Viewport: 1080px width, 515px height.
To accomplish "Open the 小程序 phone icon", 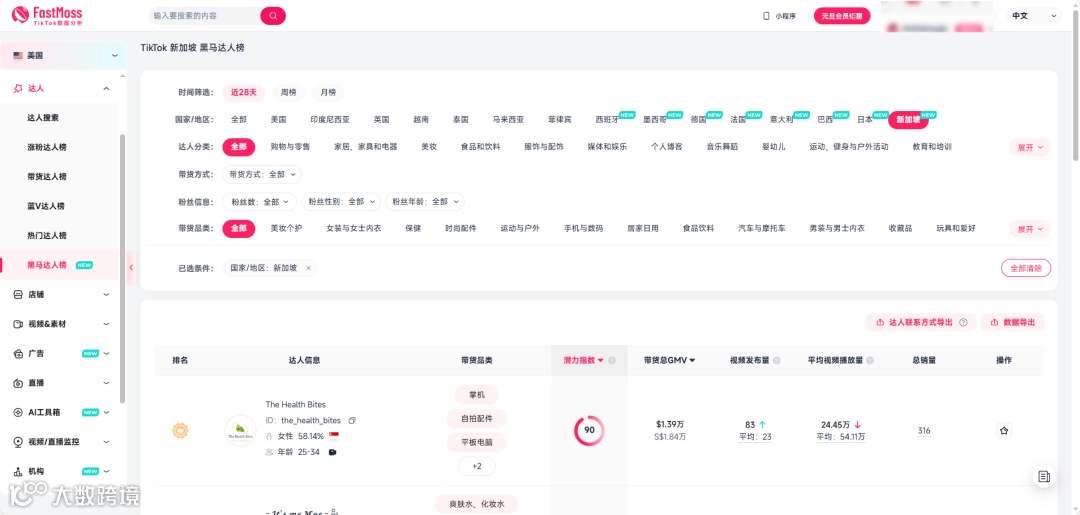I will coord(766,16).
